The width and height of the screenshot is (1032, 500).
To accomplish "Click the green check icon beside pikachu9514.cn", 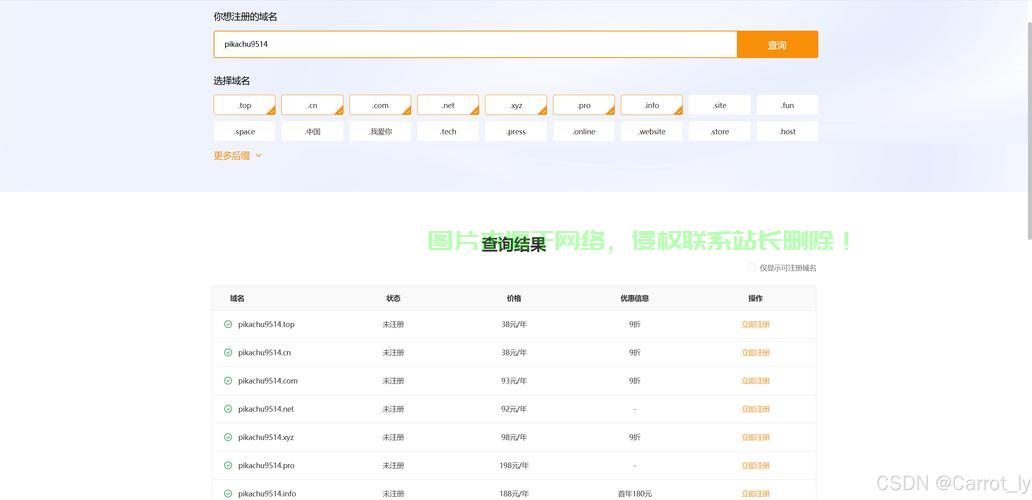I will (x=228, y=353).
